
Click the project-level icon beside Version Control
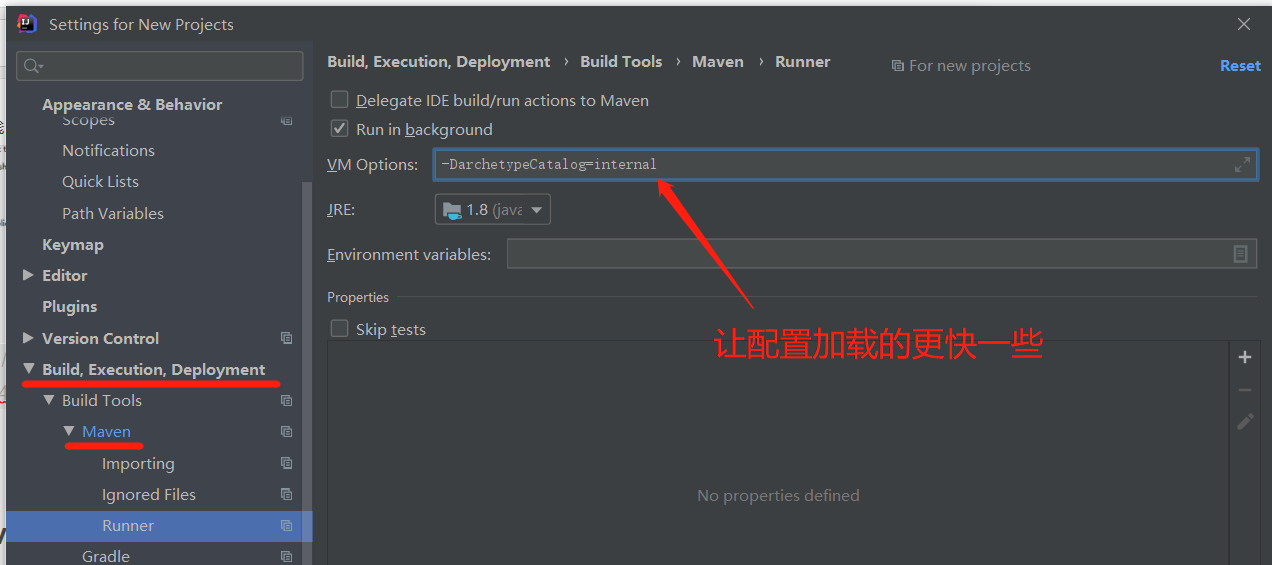click(x=287, y=338)
